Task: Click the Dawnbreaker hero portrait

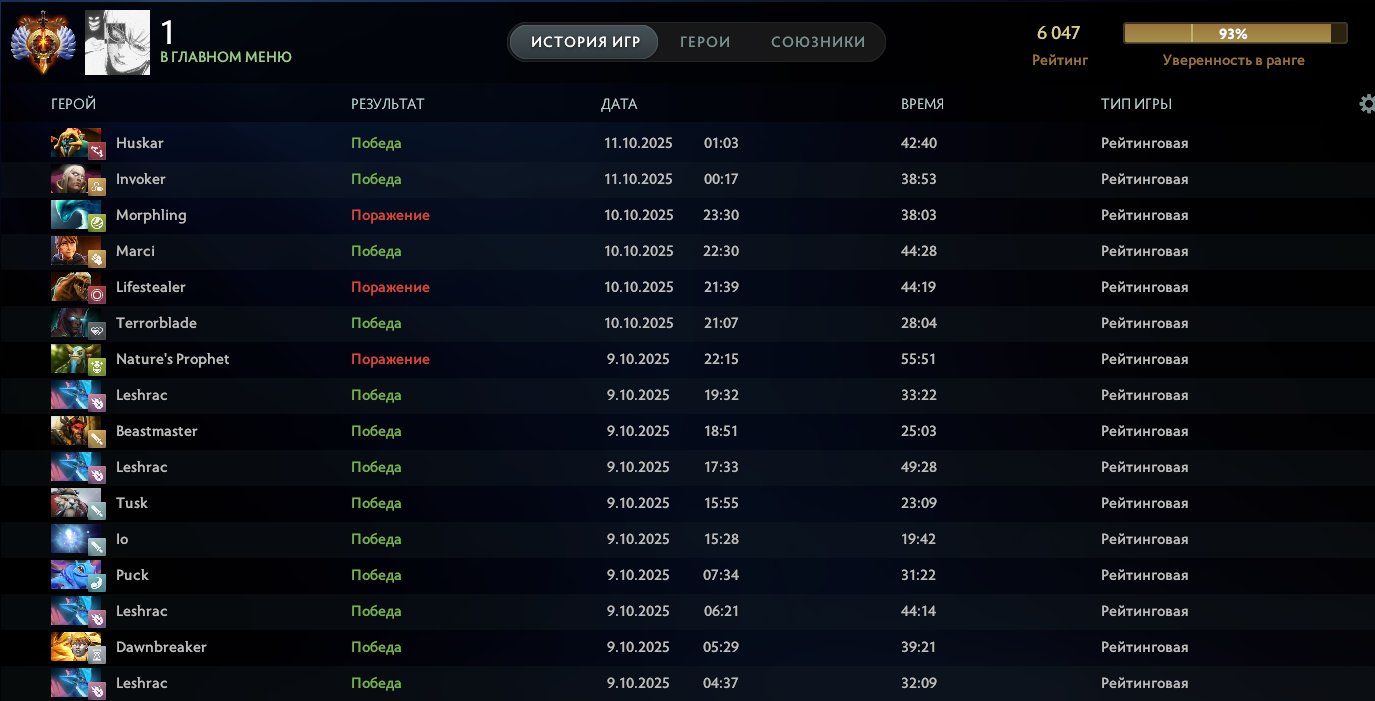Action: [x=77, y=647]
